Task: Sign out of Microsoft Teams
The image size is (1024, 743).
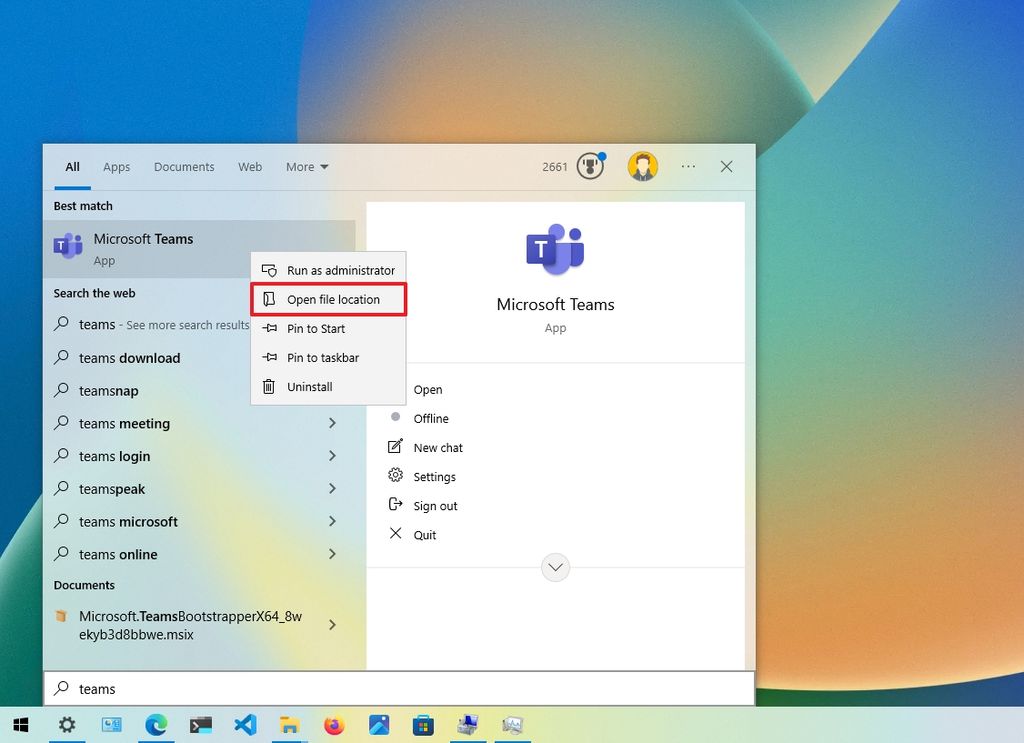Action: [435, 505]
